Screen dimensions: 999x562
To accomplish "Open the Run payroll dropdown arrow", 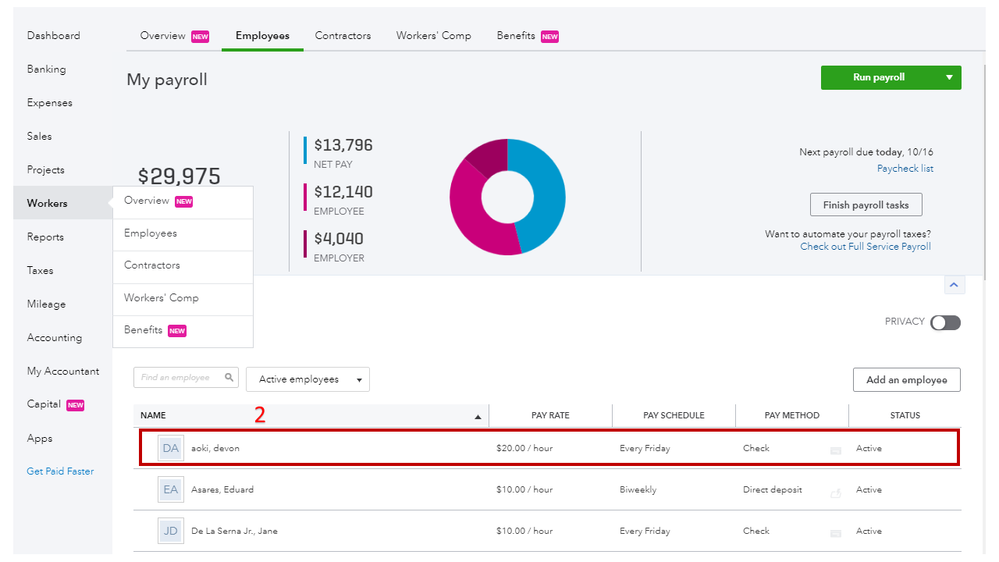I will click(948, 78).
